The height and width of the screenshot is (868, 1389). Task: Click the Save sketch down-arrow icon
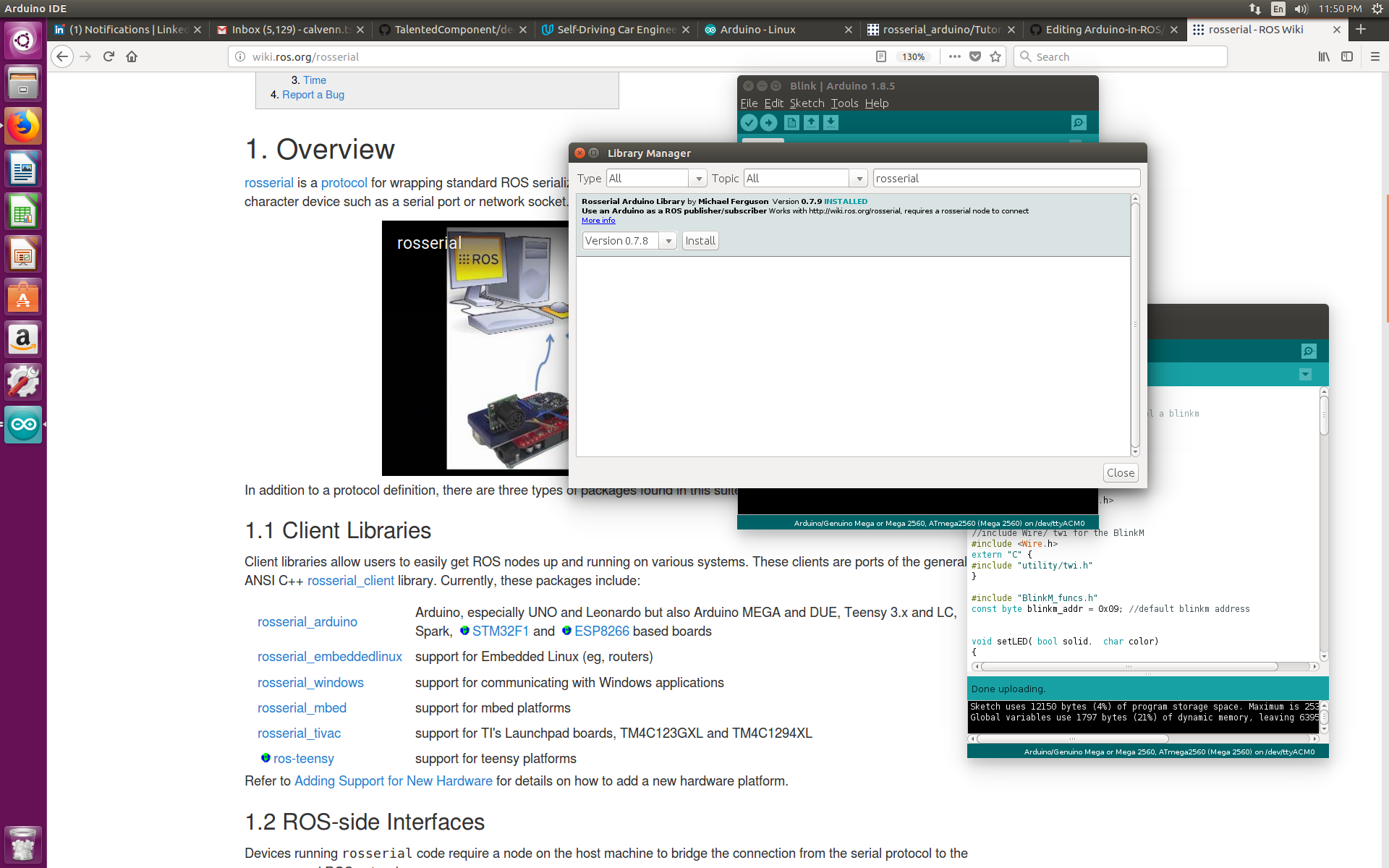coord(831,123)
